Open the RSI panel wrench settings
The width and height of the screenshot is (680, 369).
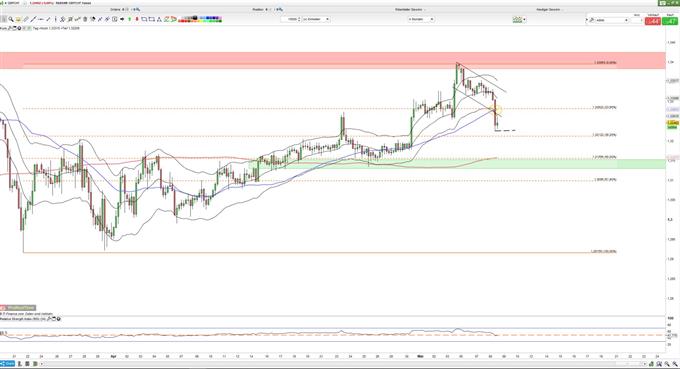pos(49,319)
